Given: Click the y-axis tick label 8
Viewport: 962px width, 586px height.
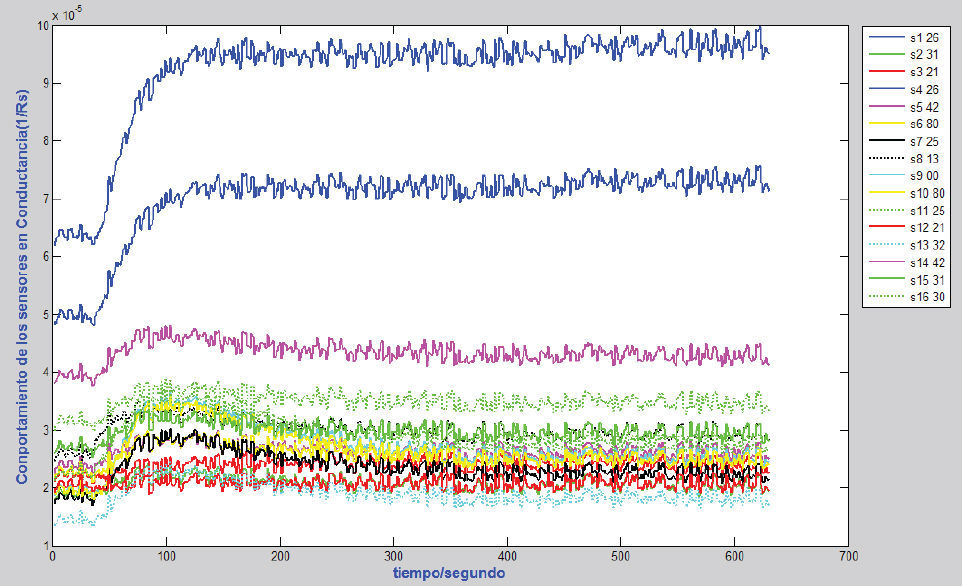Looking at the screenshot, I should (x=42, y=142).
